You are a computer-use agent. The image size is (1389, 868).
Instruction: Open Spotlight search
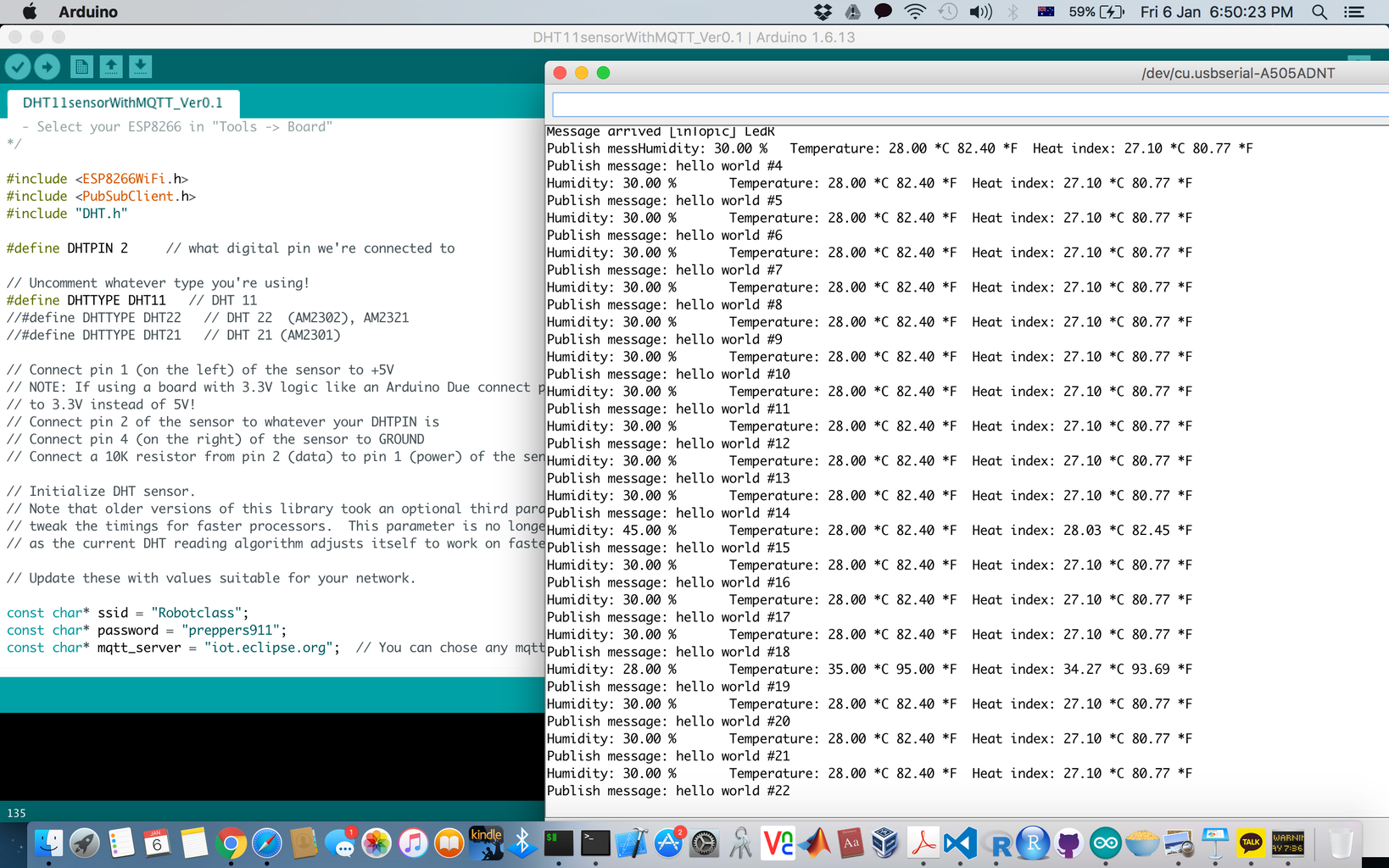pos(1319,12)
